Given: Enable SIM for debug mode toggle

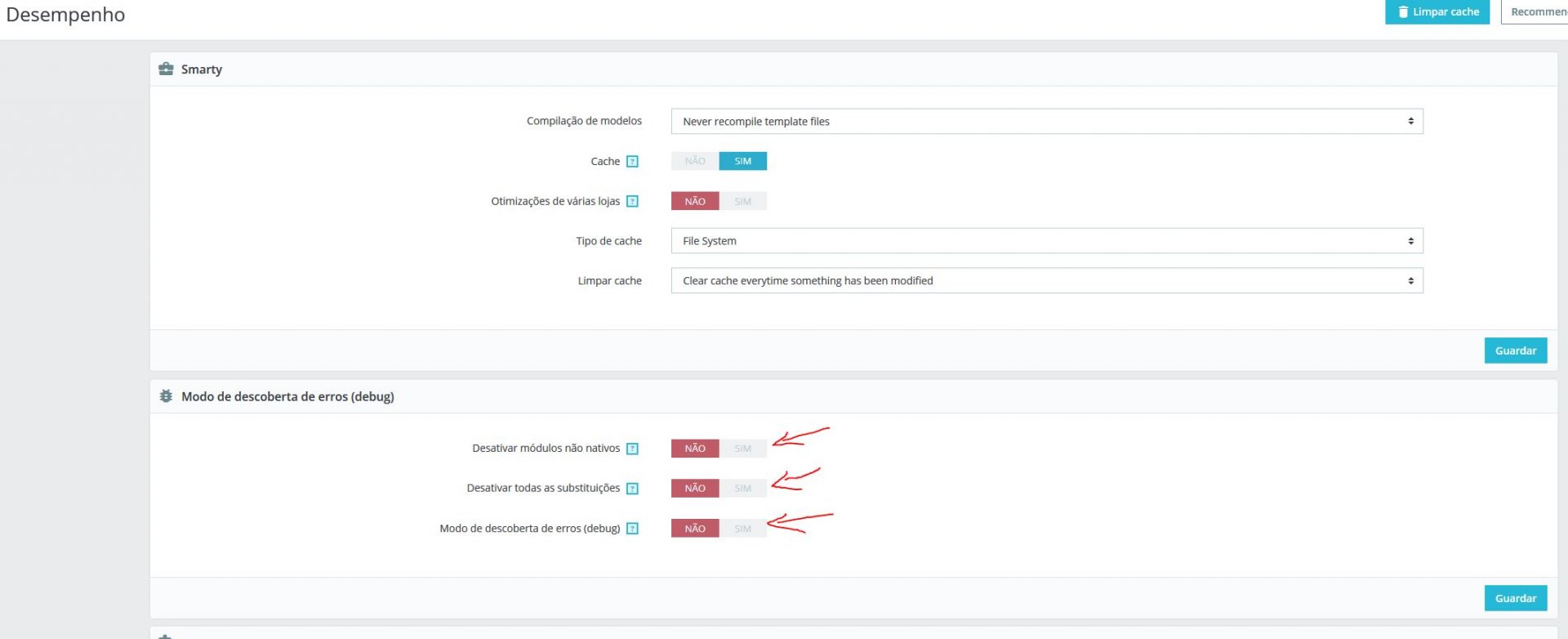Looking at the screenshot, I should pyautogui.click(x=742, y=529).
